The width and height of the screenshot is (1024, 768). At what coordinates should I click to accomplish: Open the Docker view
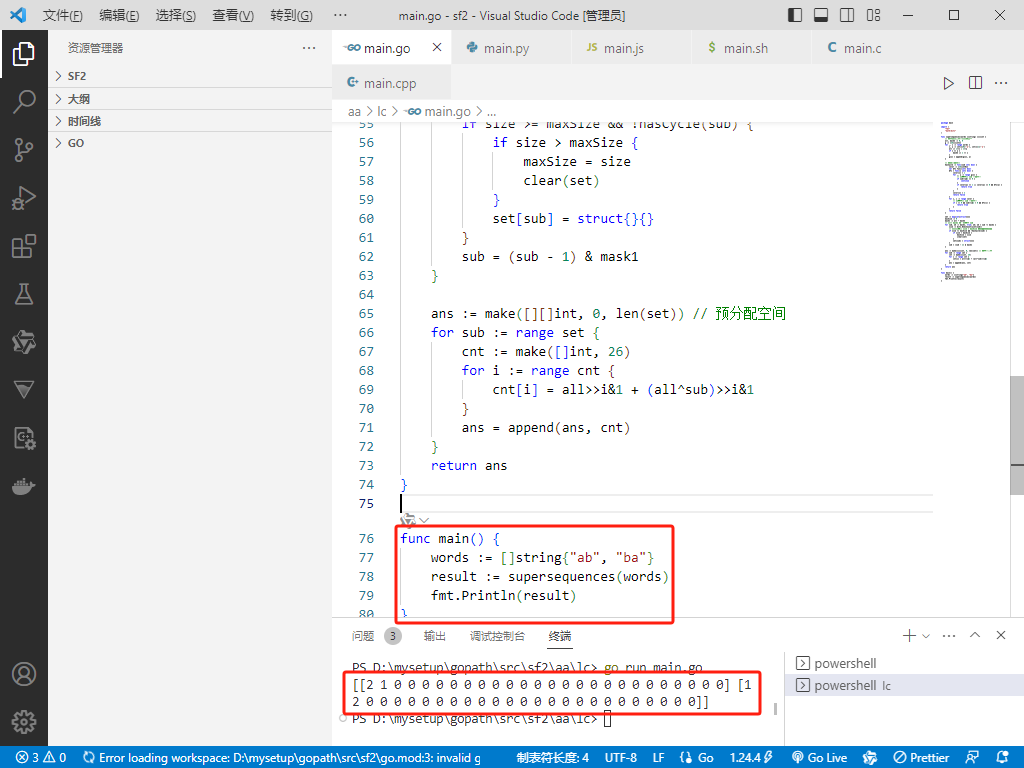(x=24, y=487)
